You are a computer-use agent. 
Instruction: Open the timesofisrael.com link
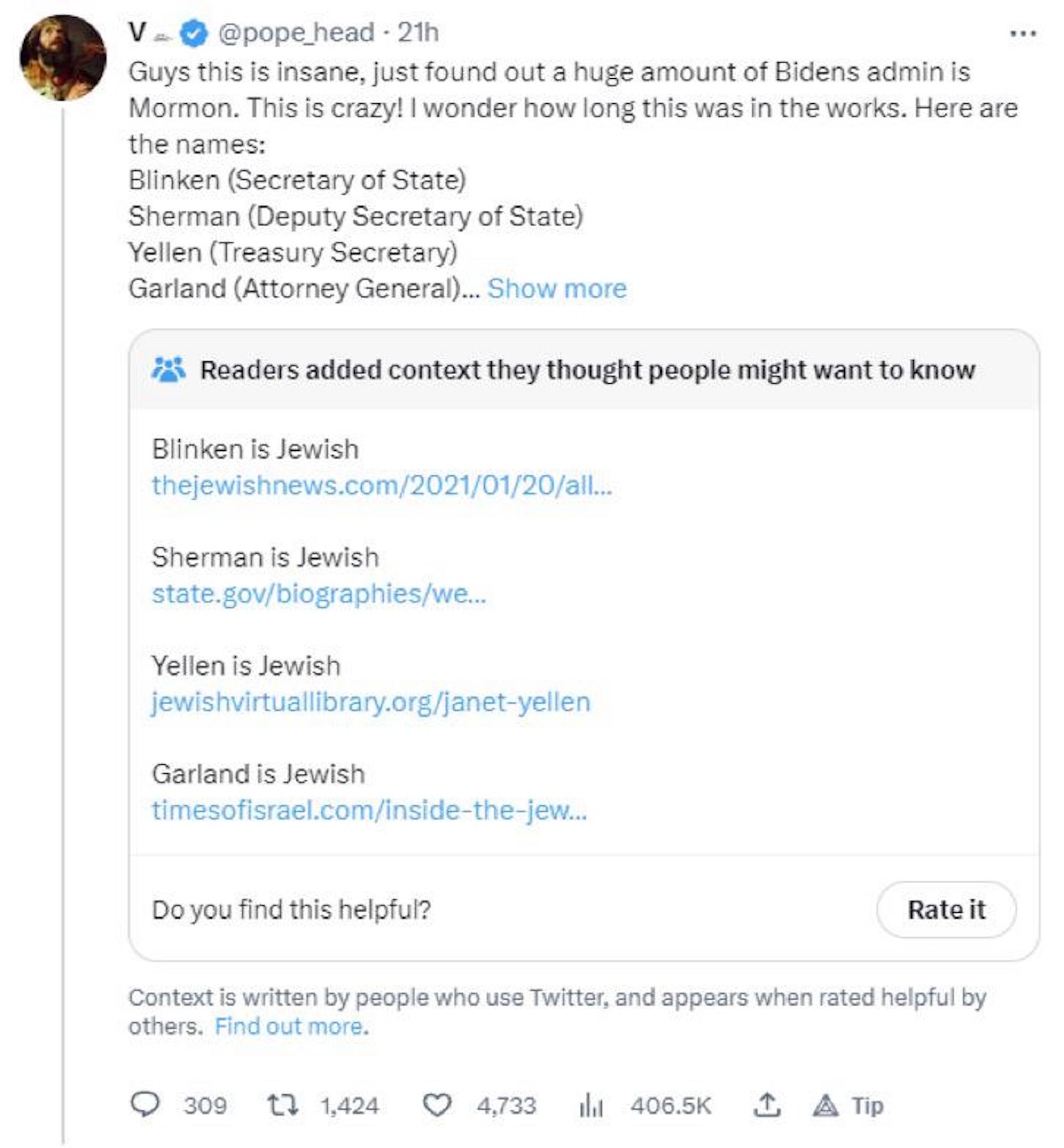tap(369, 810)
